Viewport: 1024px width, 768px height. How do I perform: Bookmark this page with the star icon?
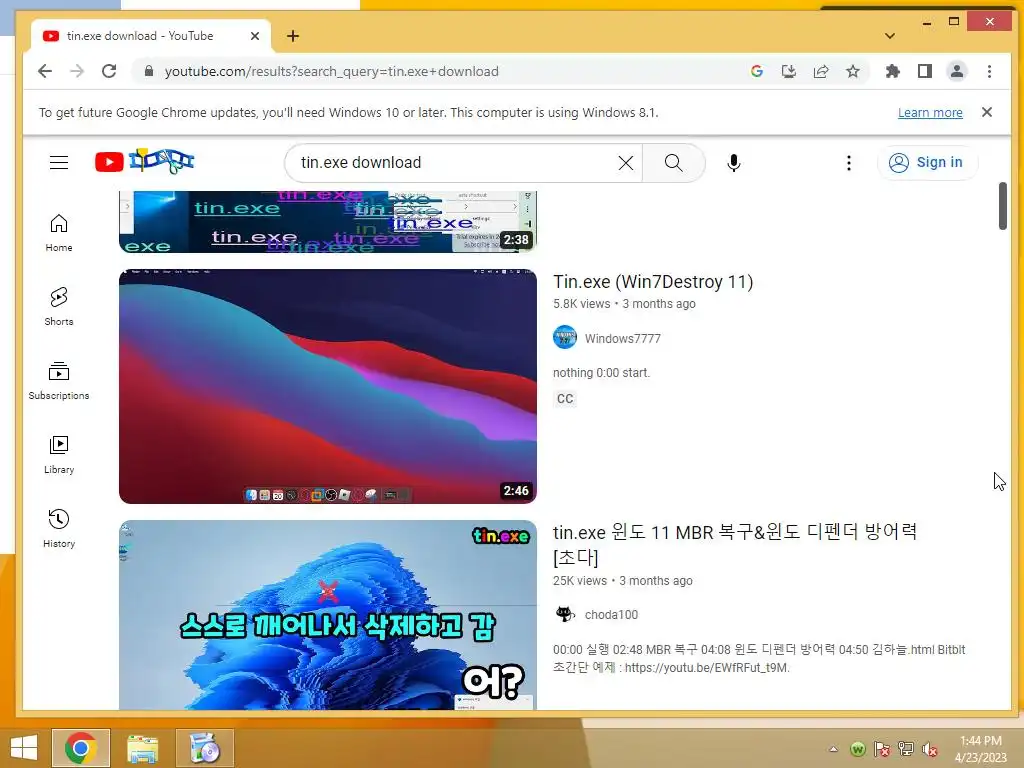[853, 71]
